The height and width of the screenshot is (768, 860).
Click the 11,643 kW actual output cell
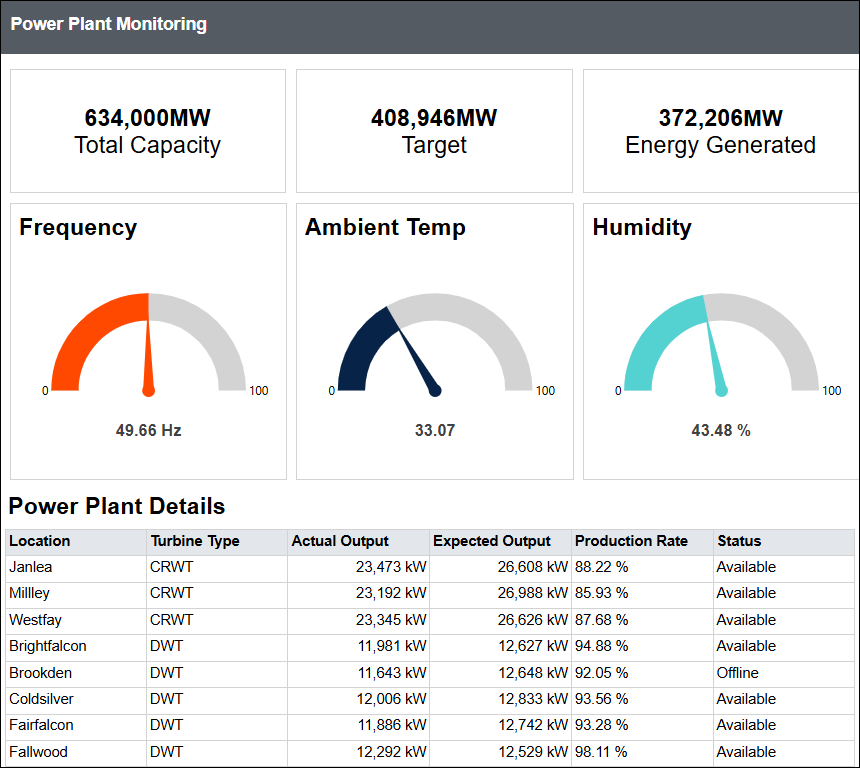click(x=359, y=673)
